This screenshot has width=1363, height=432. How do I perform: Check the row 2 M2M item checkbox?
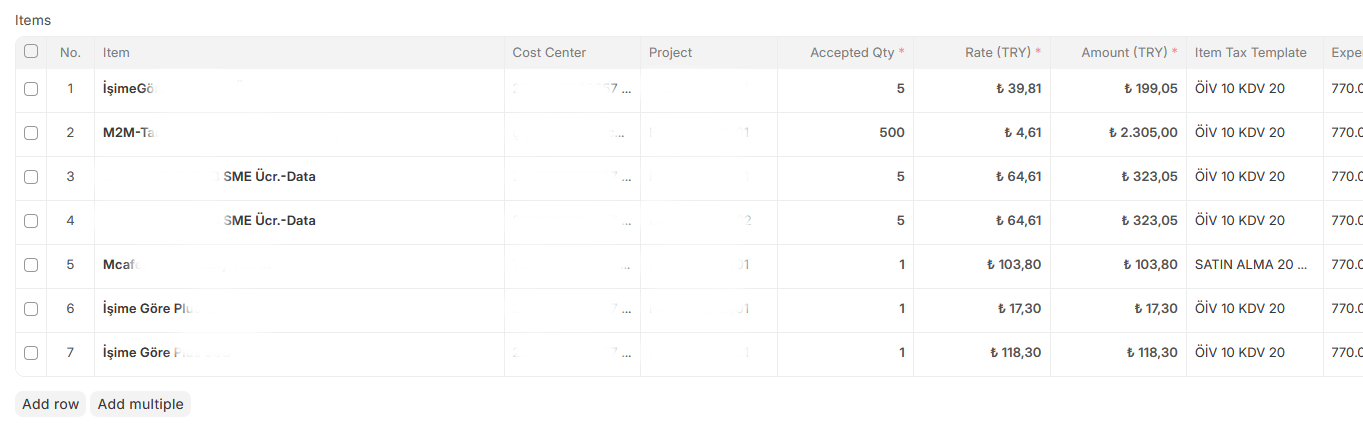(31, 133)
